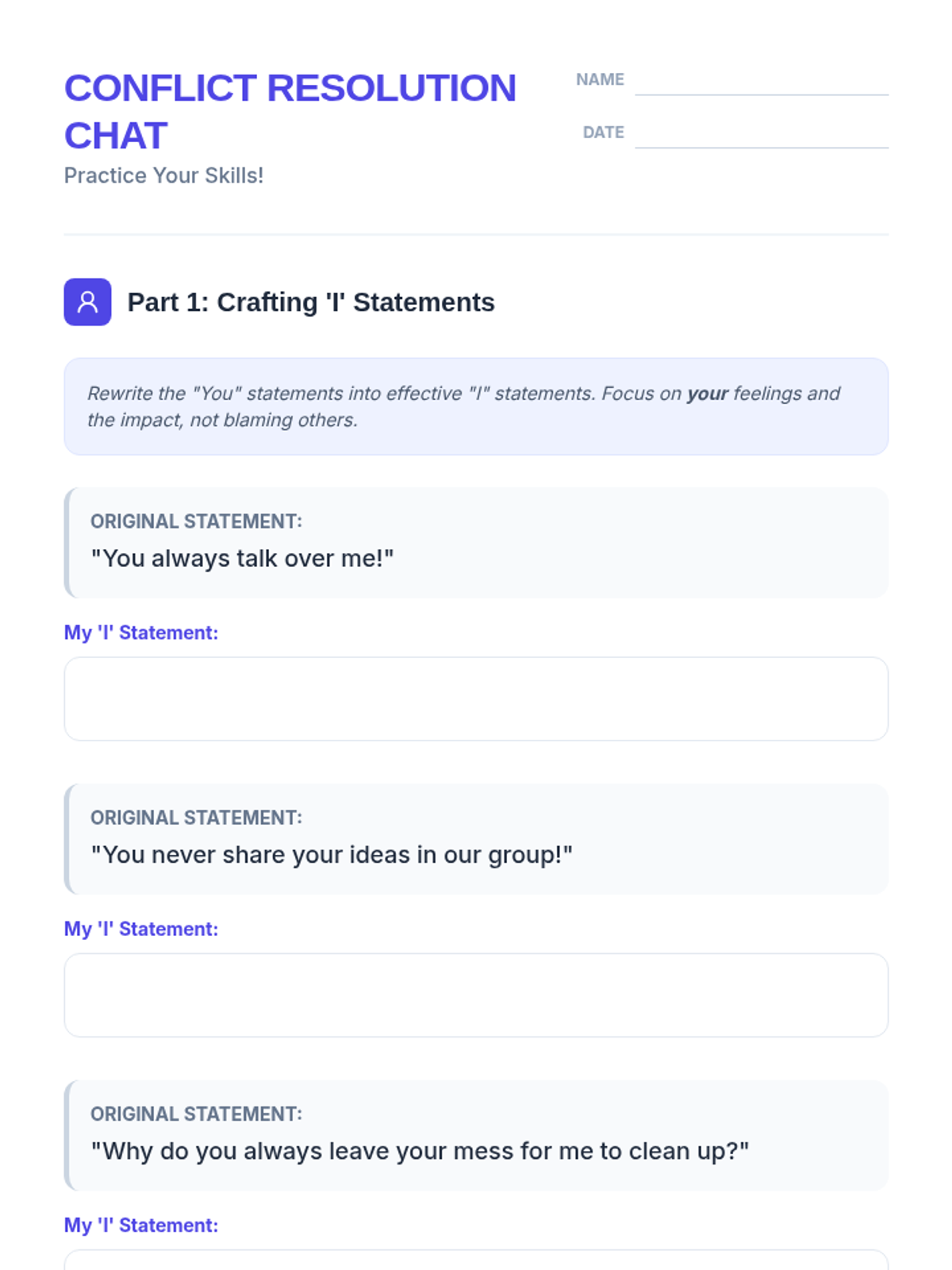Click the Name input line
Viewport: 952px width, 1270px height.
coord(761,83)
